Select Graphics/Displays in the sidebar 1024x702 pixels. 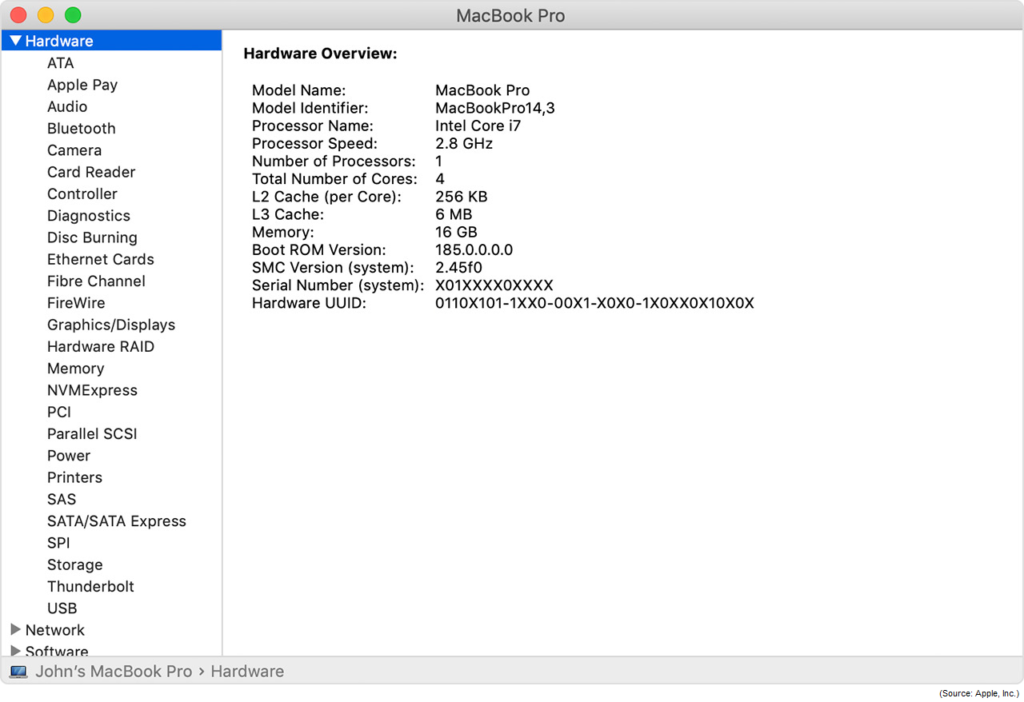click(x=111, y=325)
